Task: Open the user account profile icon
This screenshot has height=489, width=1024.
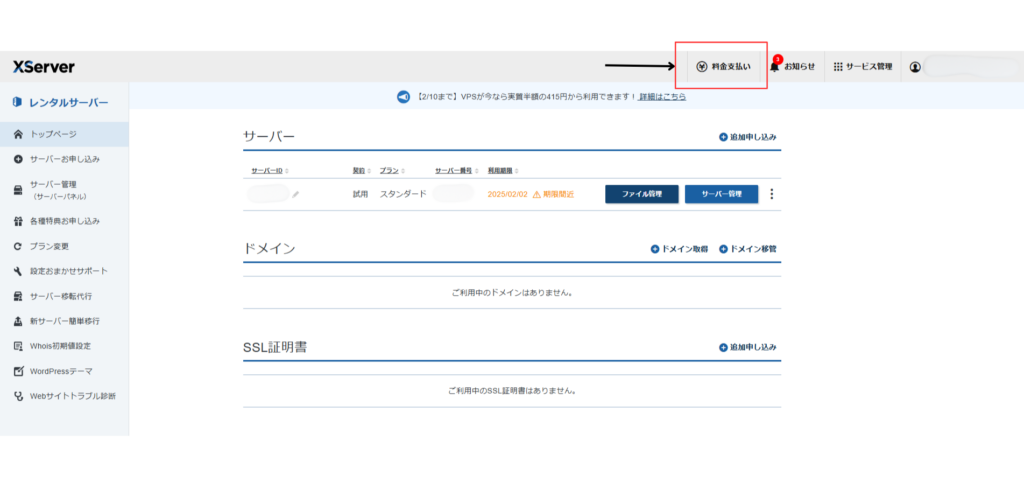Action: [915, 67]
